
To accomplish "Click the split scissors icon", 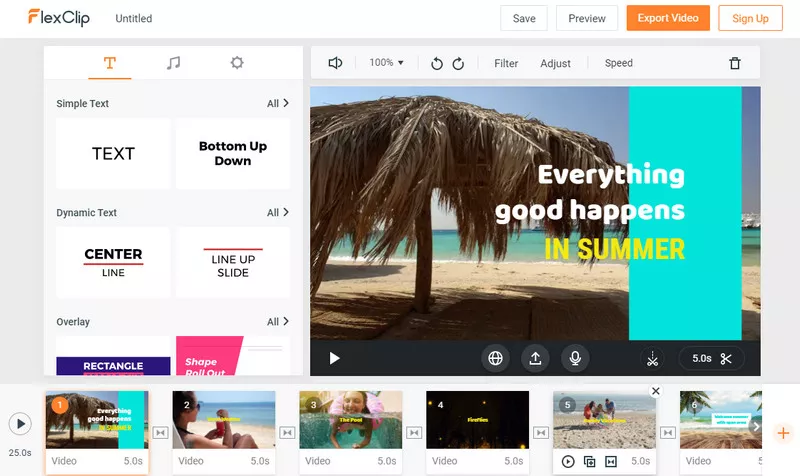I will pyautogui.click(x=653, y=359).
